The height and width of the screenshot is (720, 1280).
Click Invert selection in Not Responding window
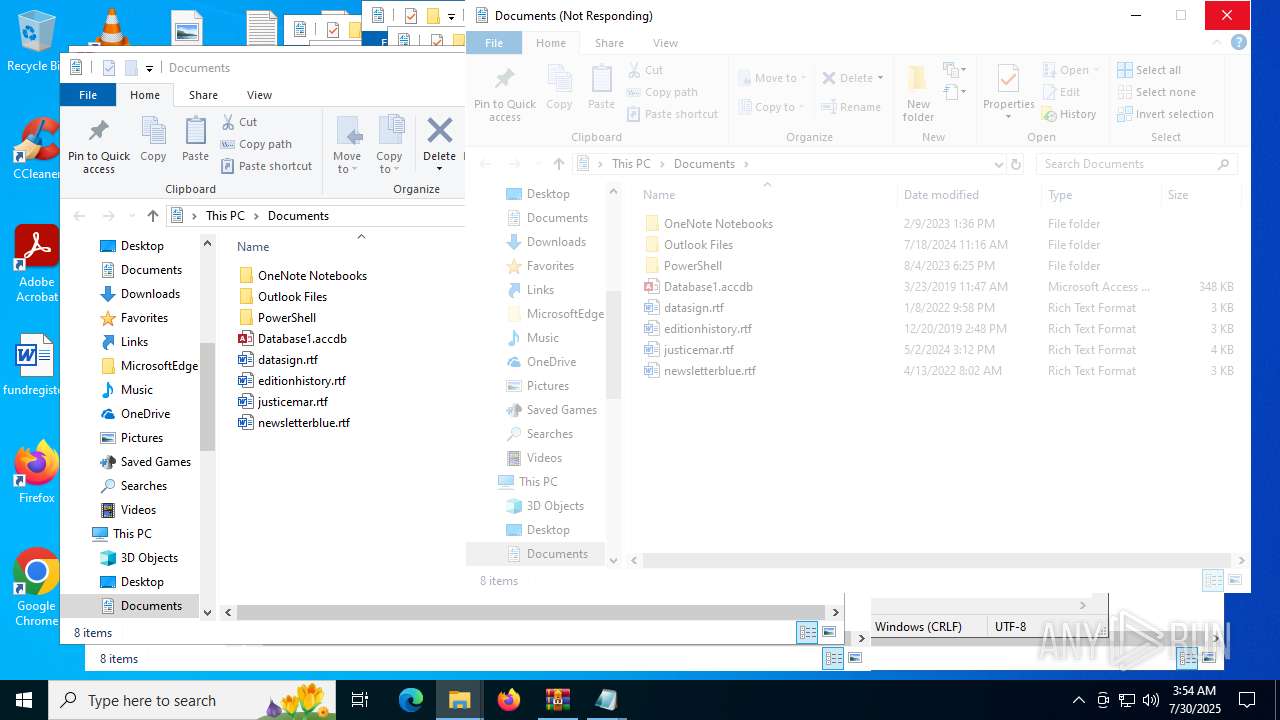(1165, 114)
